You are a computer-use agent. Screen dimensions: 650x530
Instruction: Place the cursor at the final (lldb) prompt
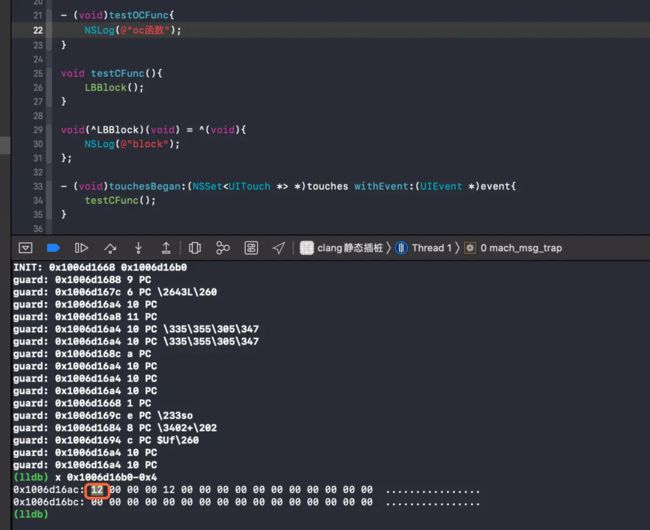(x=31, y=514)
